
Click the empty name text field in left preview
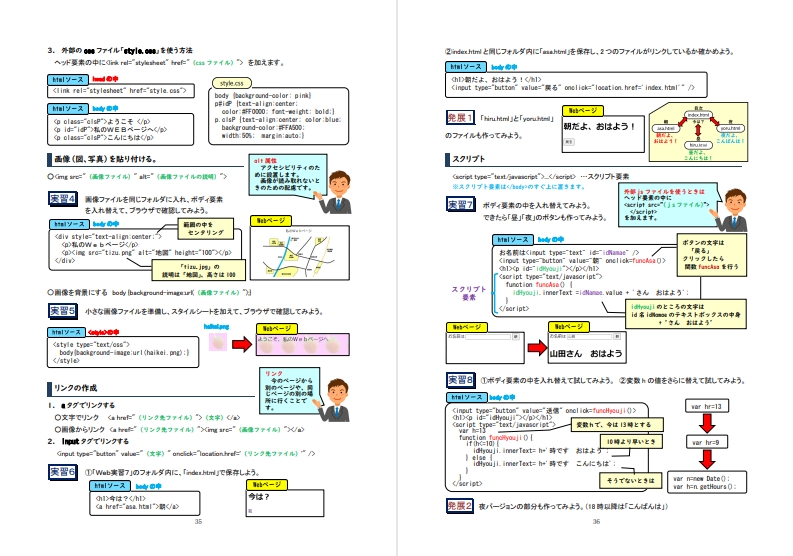[x=488, y=336]
